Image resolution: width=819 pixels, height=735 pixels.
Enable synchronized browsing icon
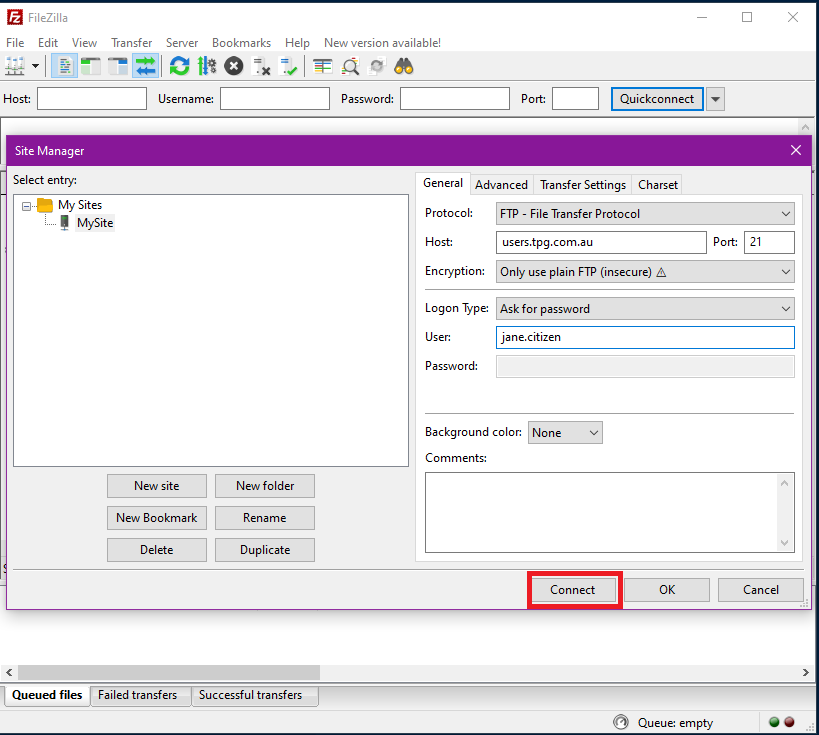(x=378, y=65)
